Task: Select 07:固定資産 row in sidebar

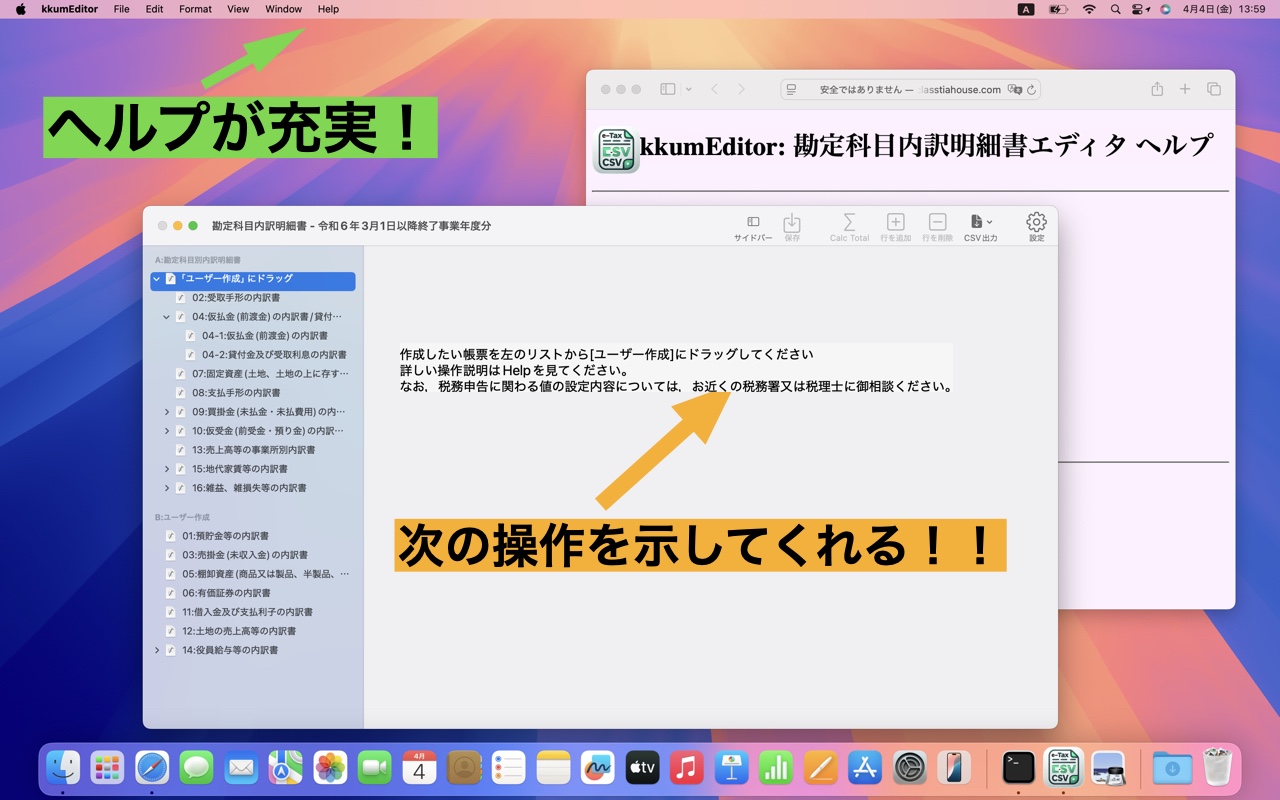Action: click(x=253, y=374)
